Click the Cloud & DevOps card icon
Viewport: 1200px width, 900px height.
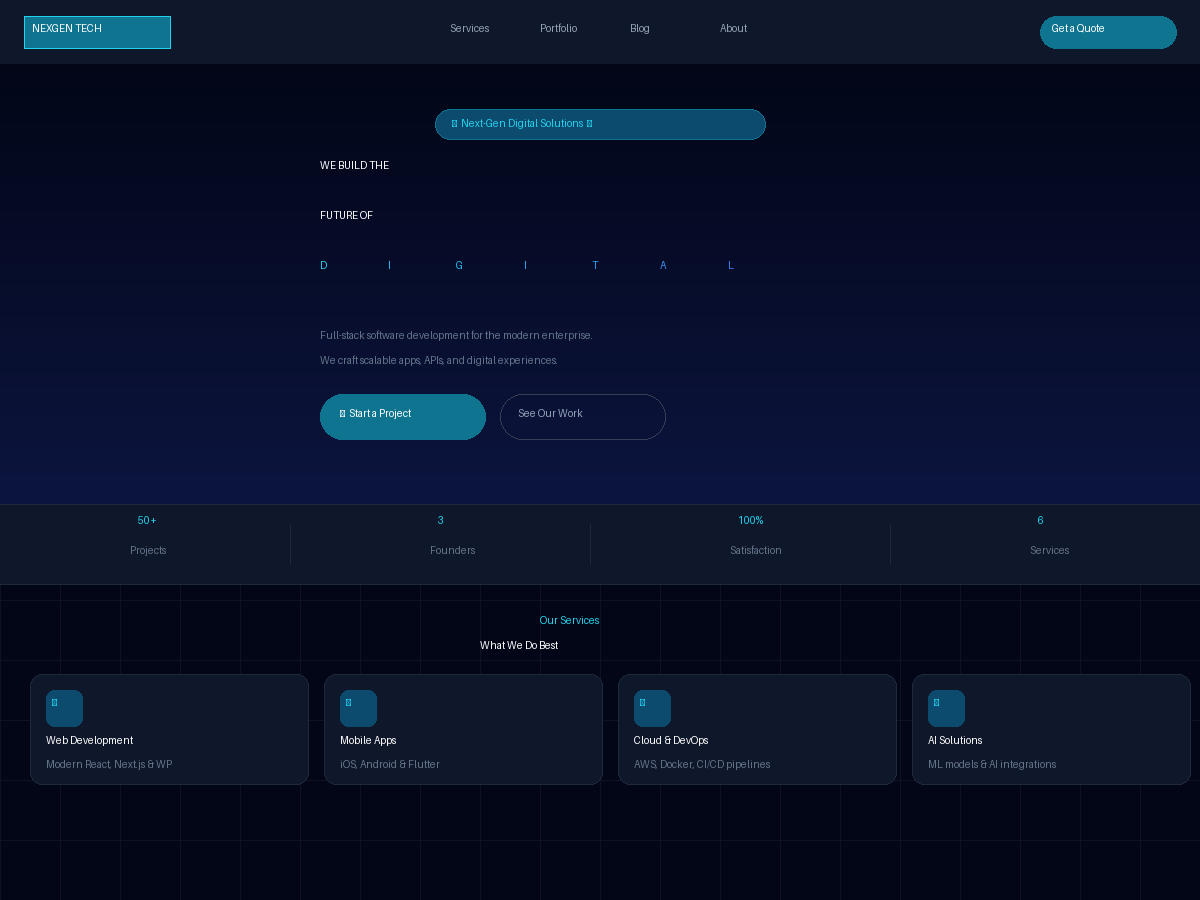pos(652,708)
